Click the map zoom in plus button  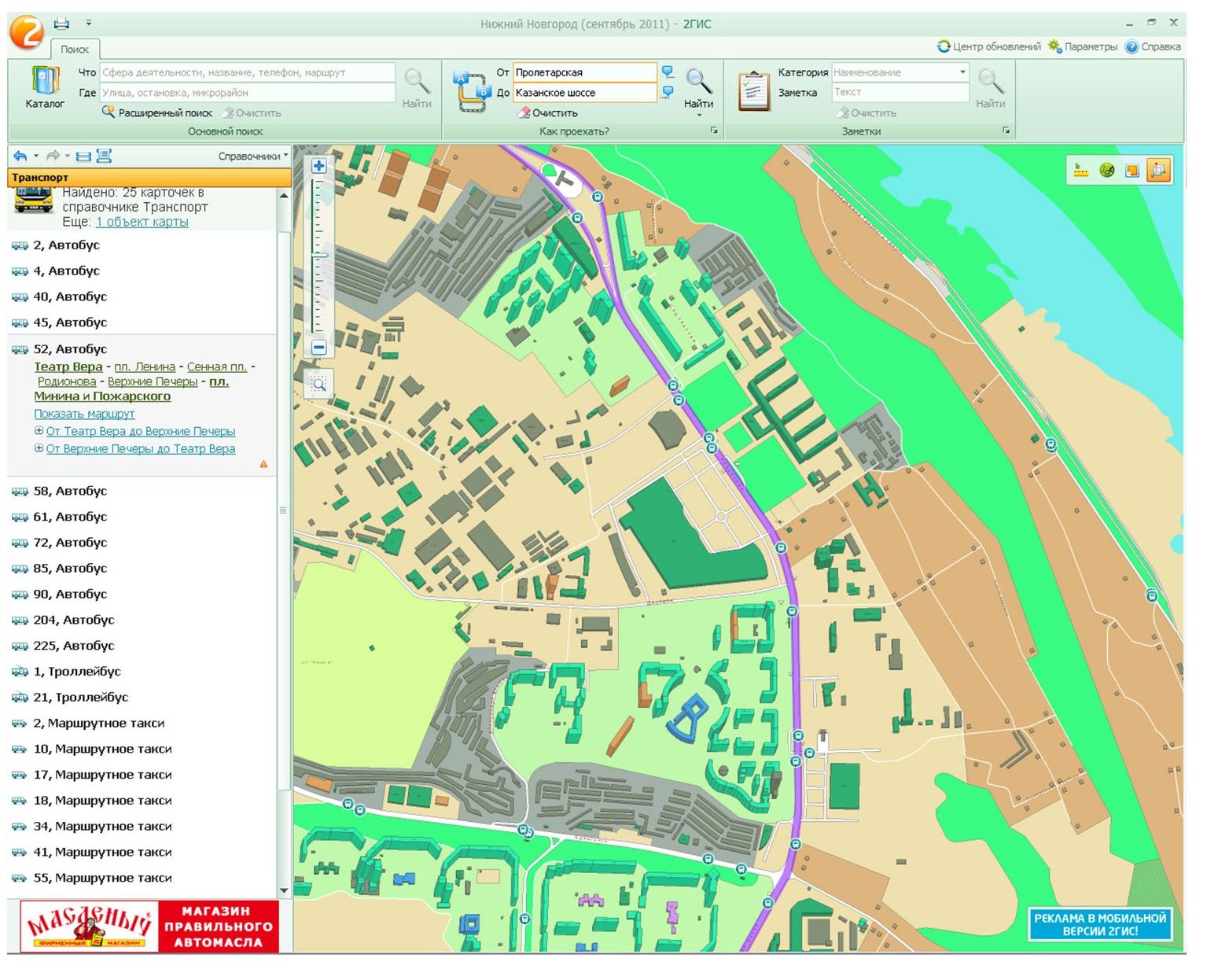pos(318,166)
